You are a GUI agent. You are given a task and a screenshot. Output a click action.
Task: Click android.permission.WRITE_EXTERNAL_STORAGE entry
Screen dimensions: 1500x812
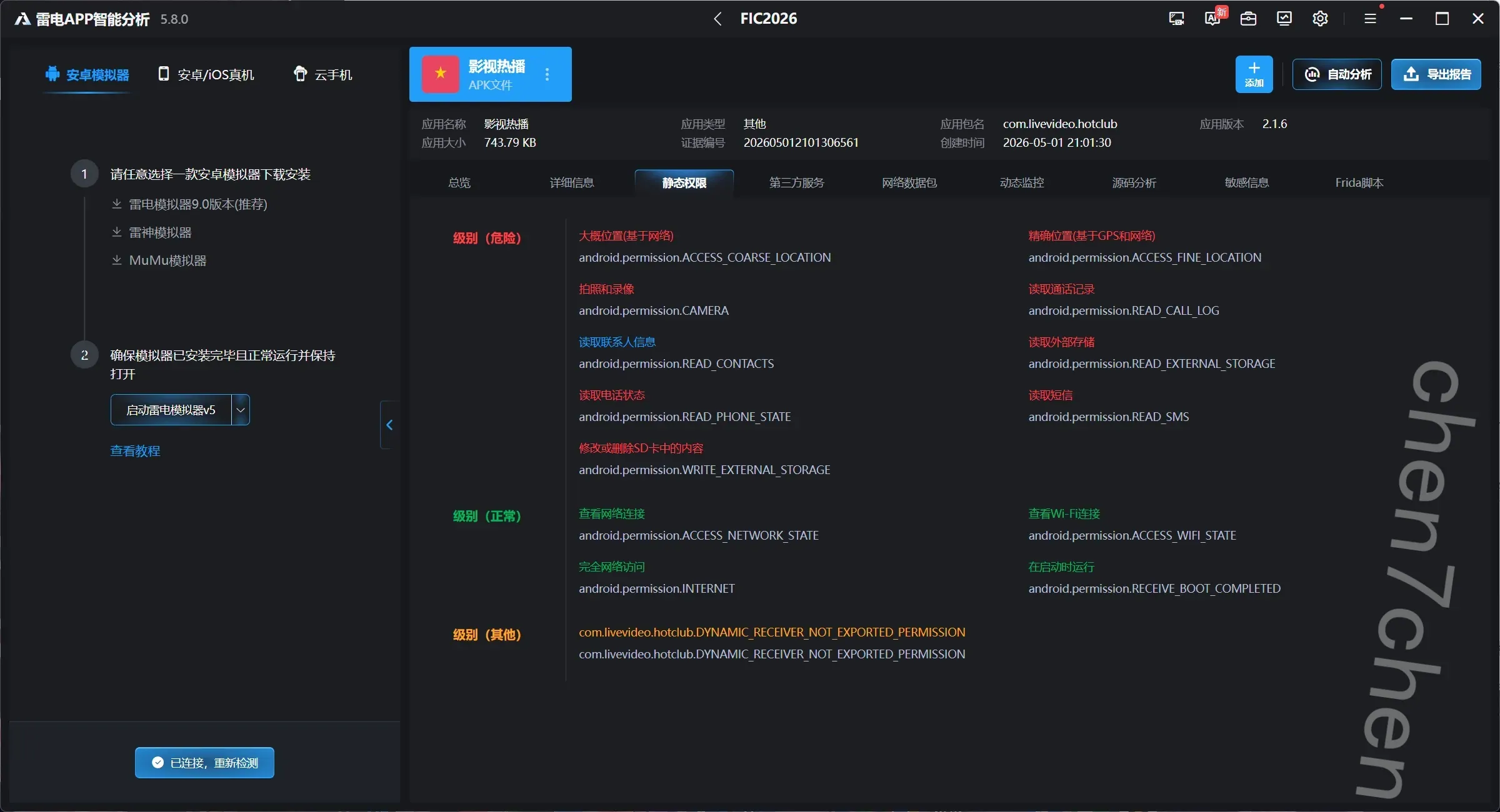[x=705, y=470]
